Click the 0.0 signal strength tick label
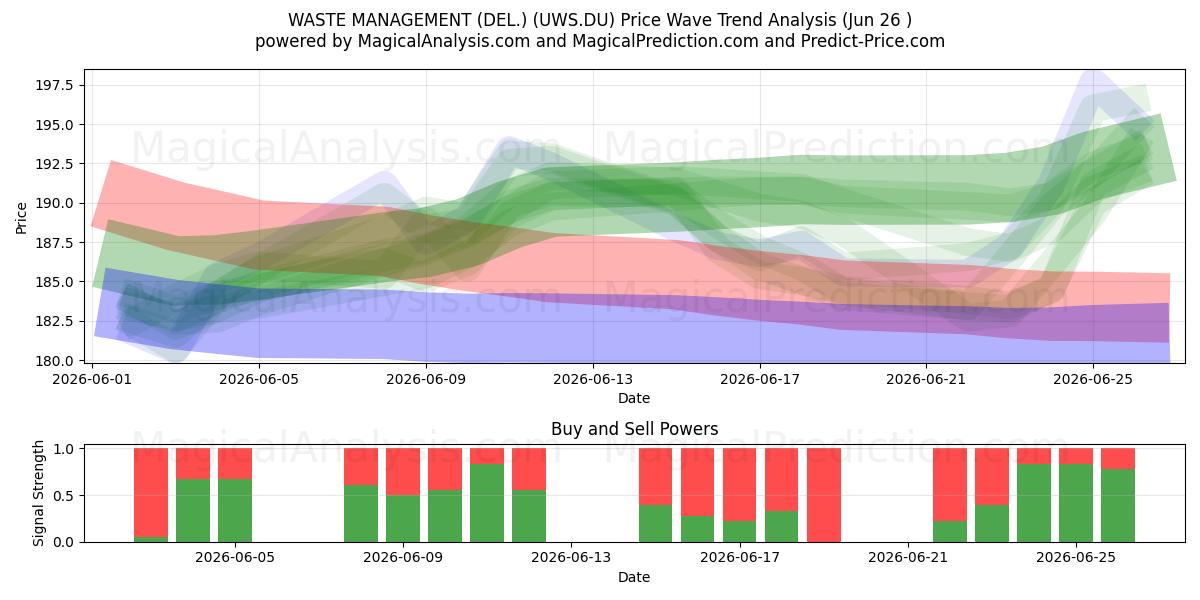1200x600 pixels. pyautogui.click(x=65, y=542)
